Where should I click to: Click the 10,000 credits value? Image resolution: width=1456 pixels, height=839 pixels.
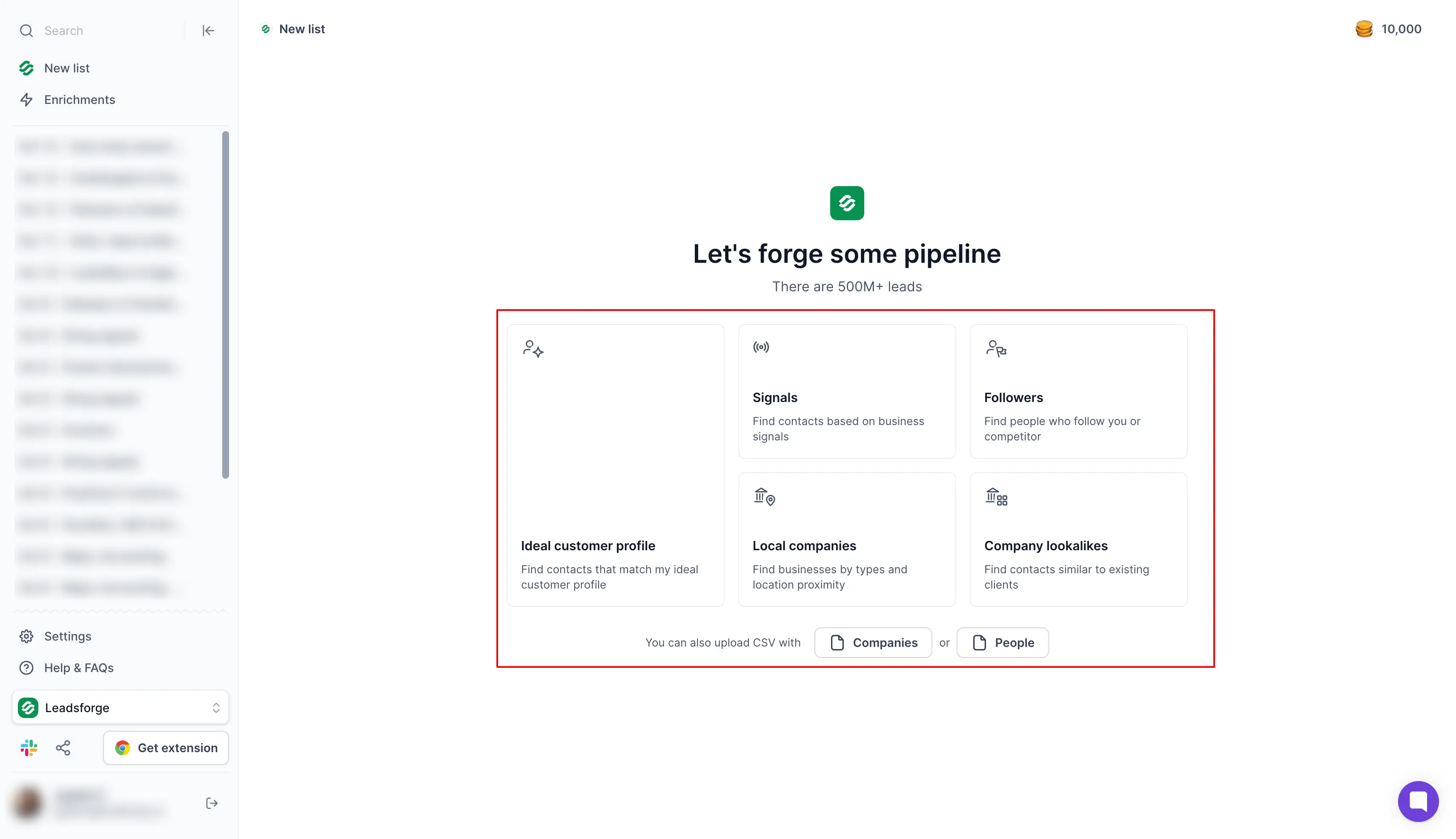coord(1401,29)
